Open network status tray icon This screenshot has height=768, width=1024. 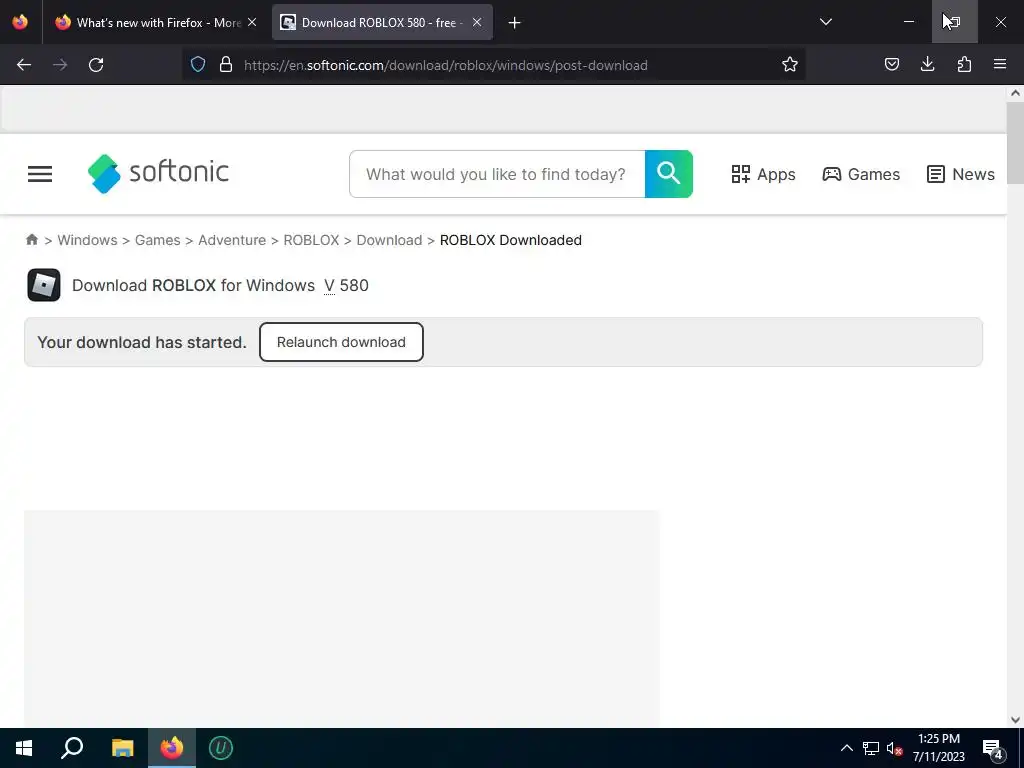click(871, 748)
